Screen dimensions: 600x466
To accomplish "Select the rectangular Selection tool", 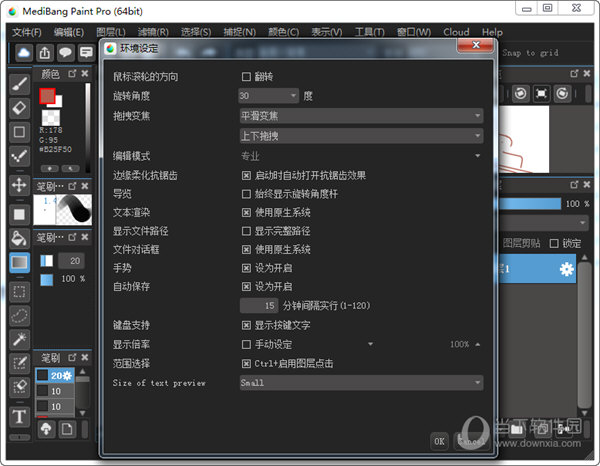I will click(19, 292).
